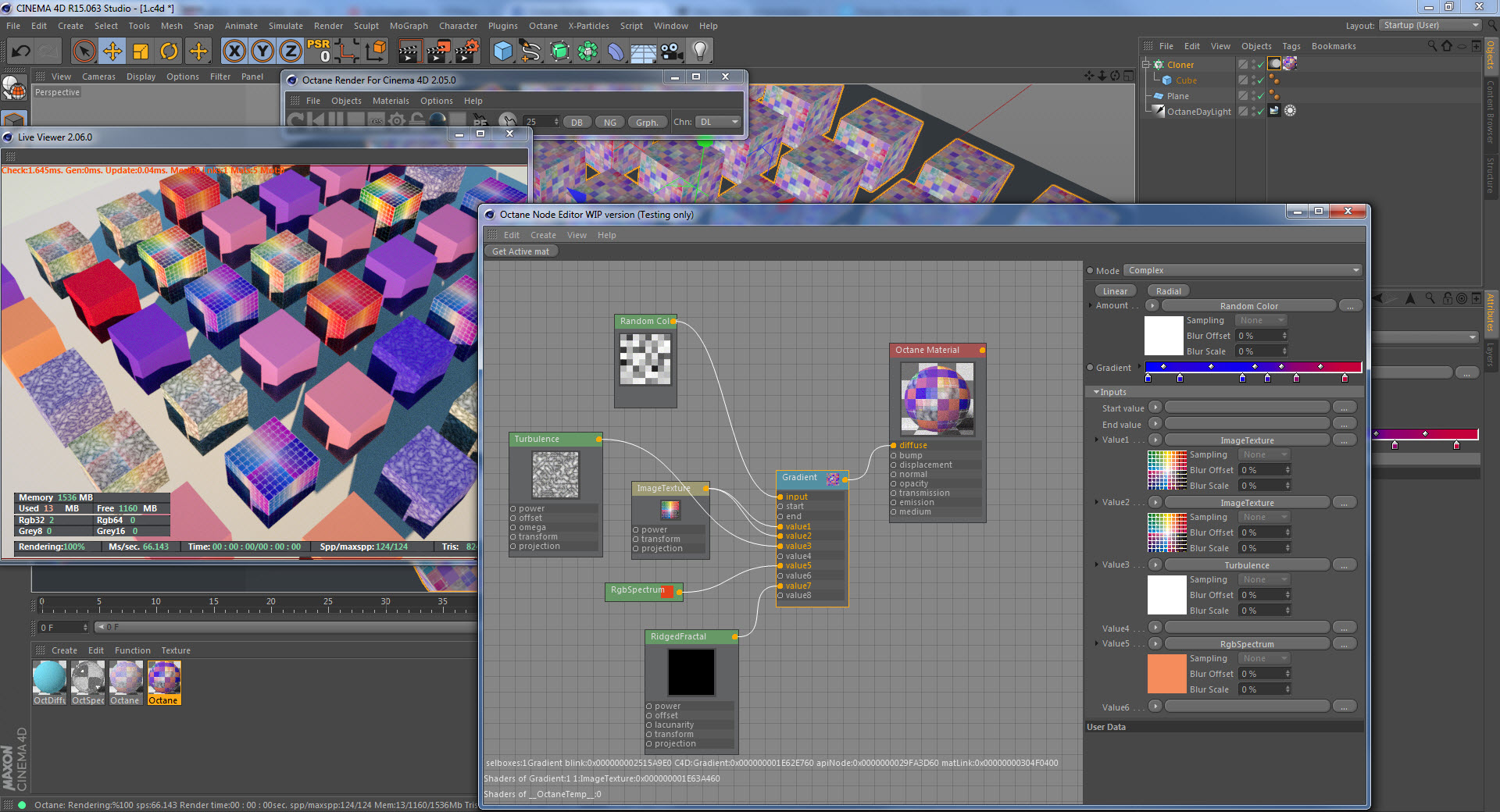Toggle Z axis lock
This screenshot has width=1500, height=812.
[x=291, y=52]
